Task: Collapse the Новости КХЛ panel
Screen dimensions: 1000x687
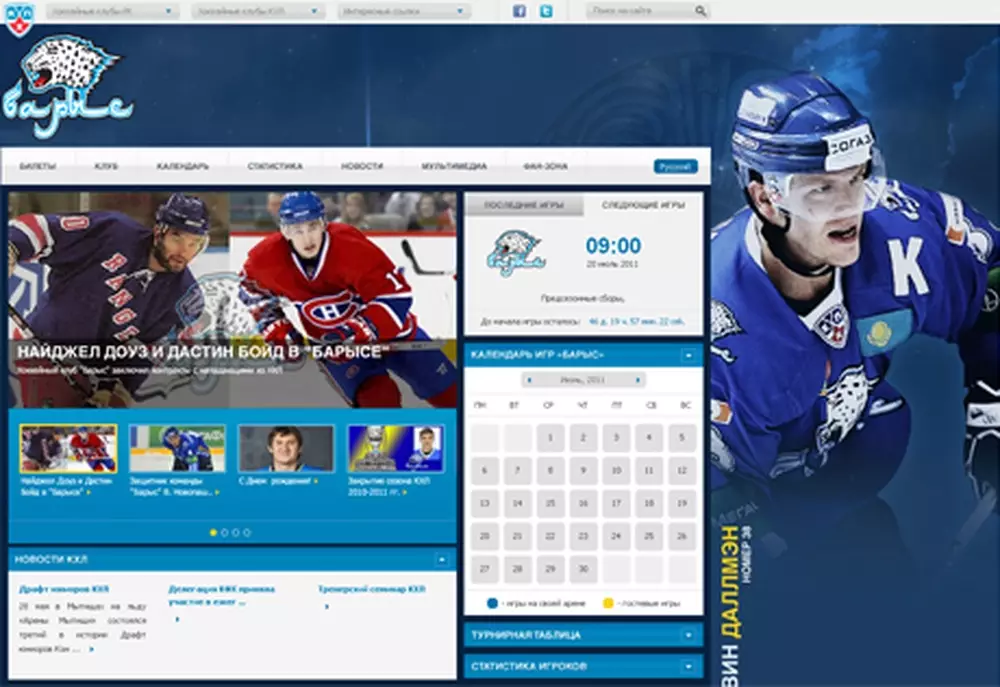Action: coord(441,559)
